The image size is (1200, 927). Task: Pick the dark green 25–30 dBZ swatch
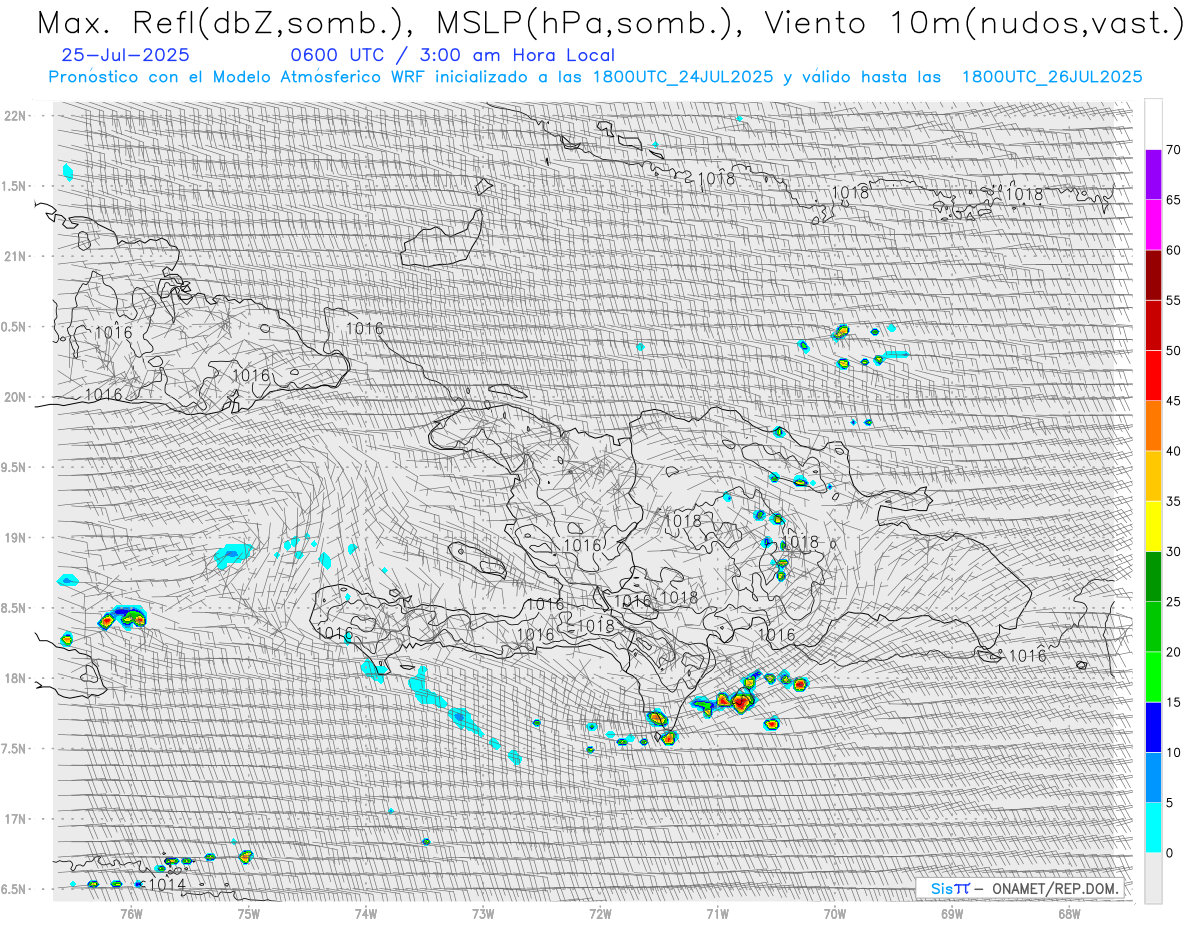coord(1153,576)
